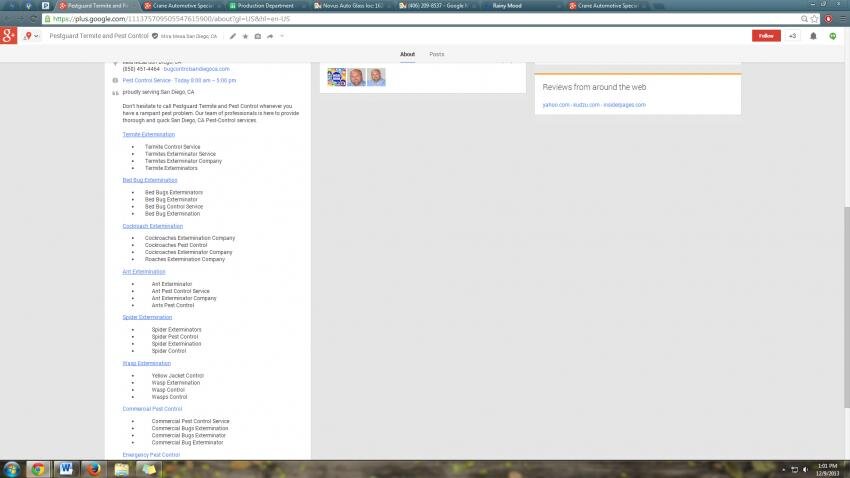Switch to Novus Auto Glass browser tab
Screen dimensions: 850x478
351,5
